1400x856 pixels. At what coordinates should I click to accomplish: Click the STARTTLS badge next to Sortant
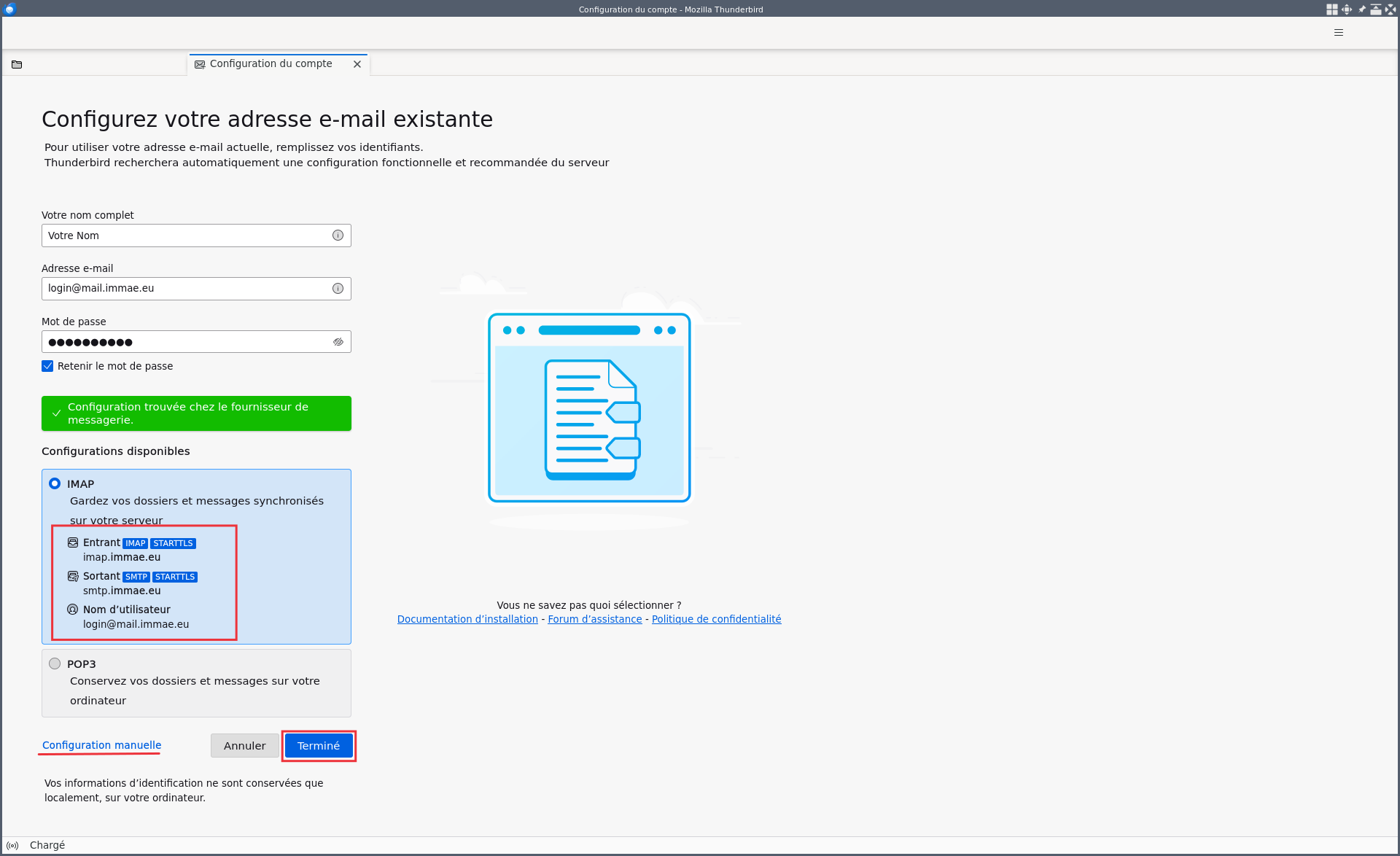click(x=175, y=577)
